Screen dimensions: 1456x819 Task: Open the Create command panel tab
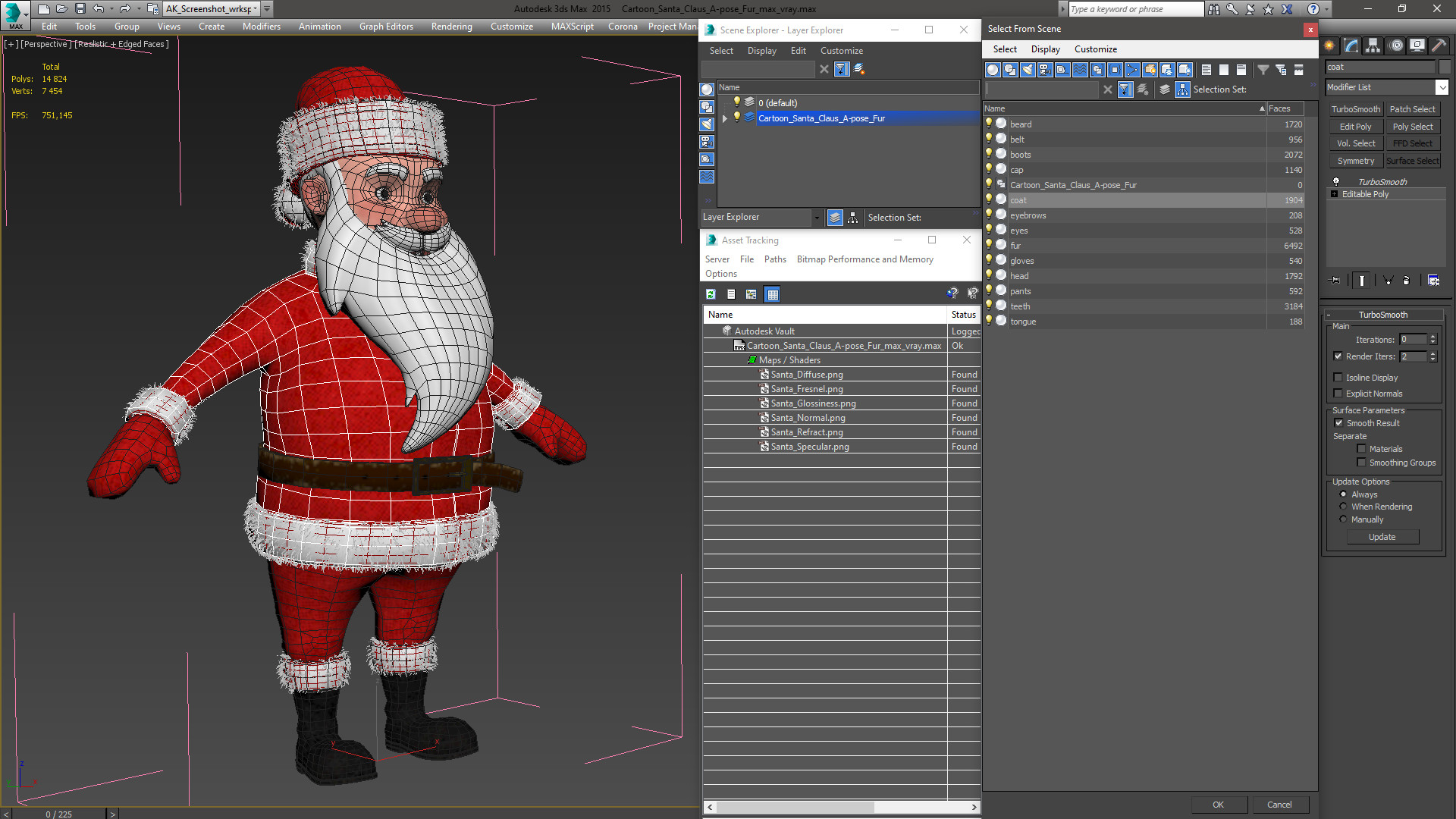point(1329,45)
